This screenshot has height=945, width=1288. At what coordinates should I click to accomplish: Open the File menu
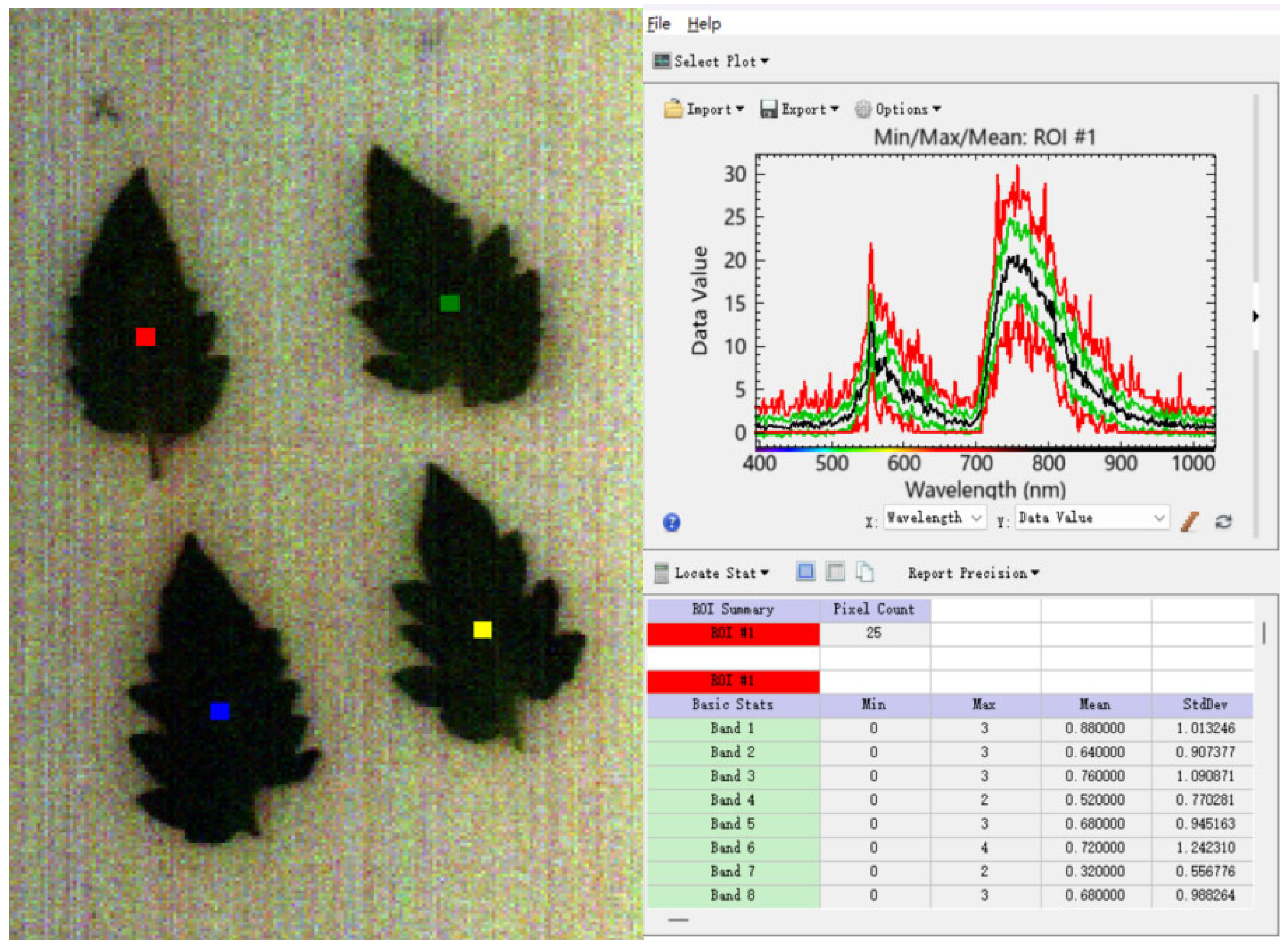pos(658,24)
